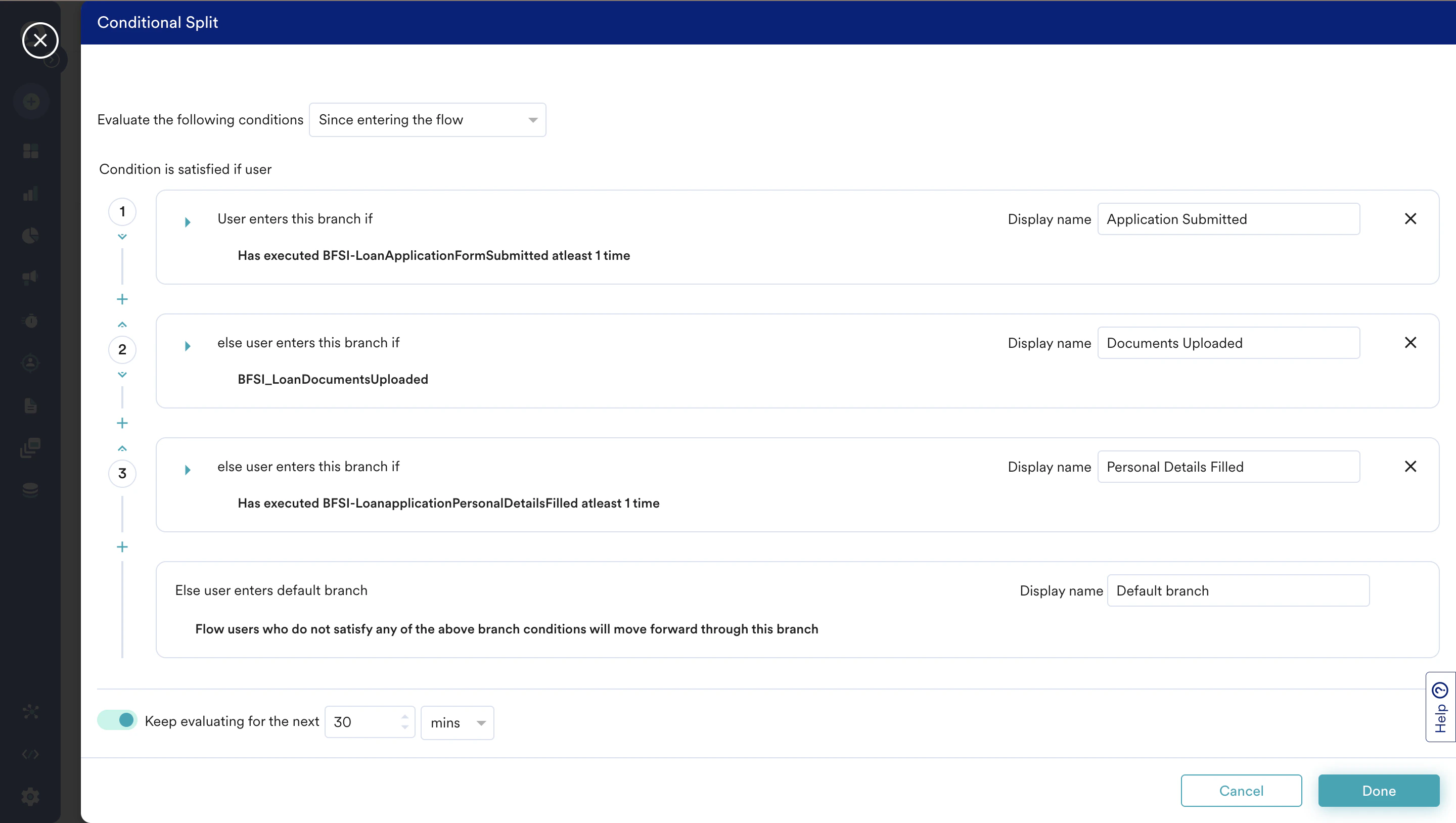Remove the Personal Details Filled branch

1410,466
